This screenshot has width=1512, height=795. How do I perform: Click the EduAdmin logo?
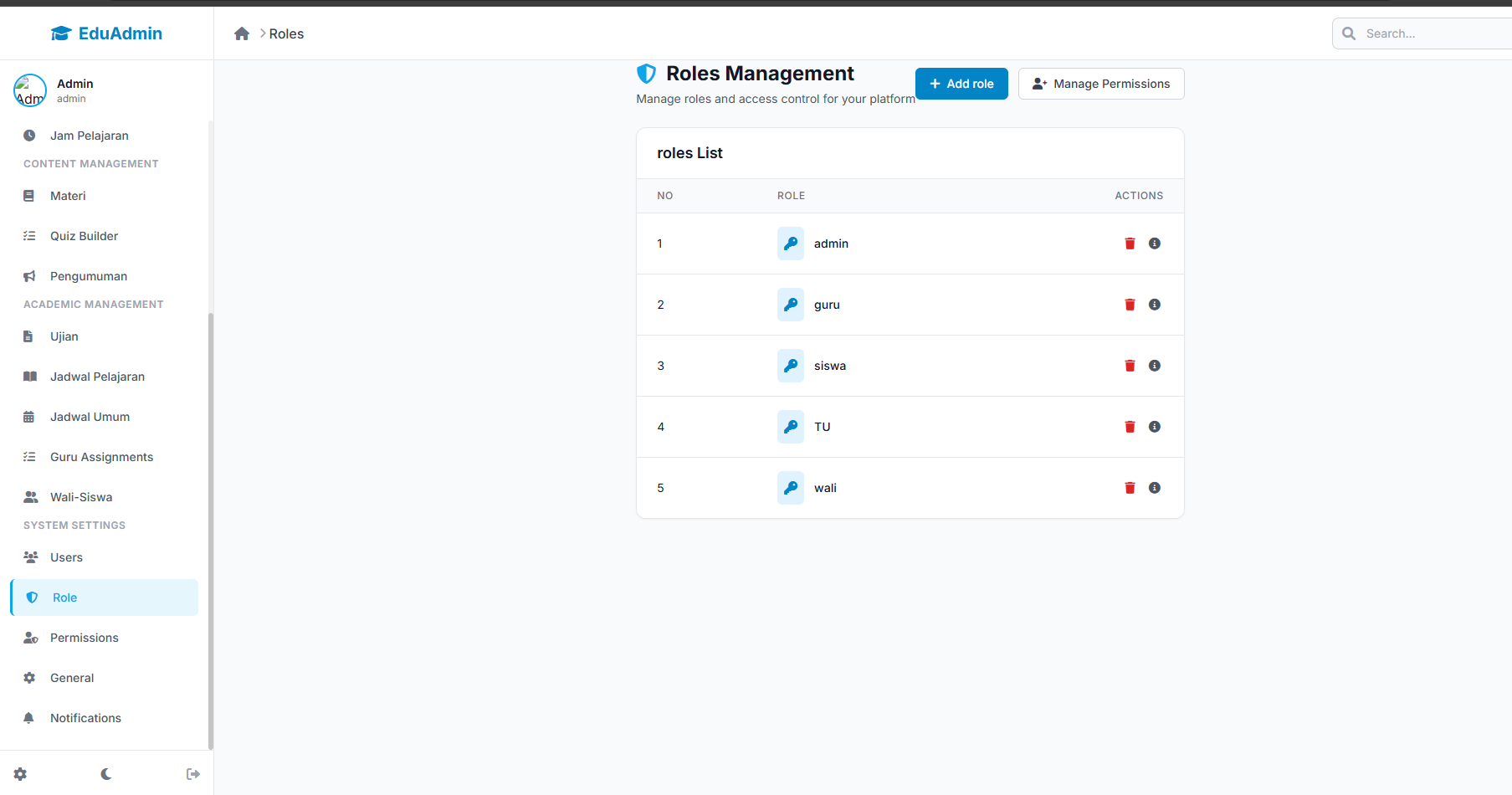tap(106, 33)
